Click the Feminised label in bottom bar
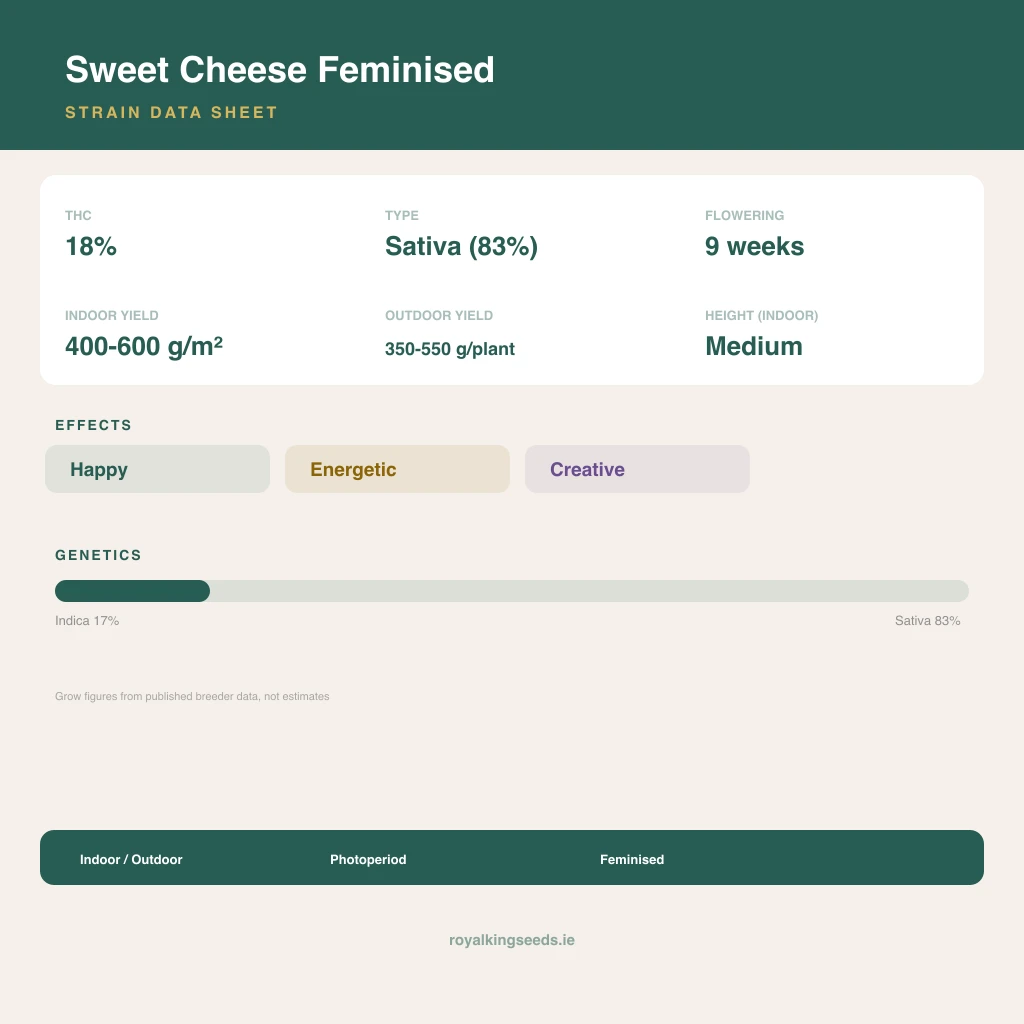The image size is (1024, 1024). [x=632, y=859]
